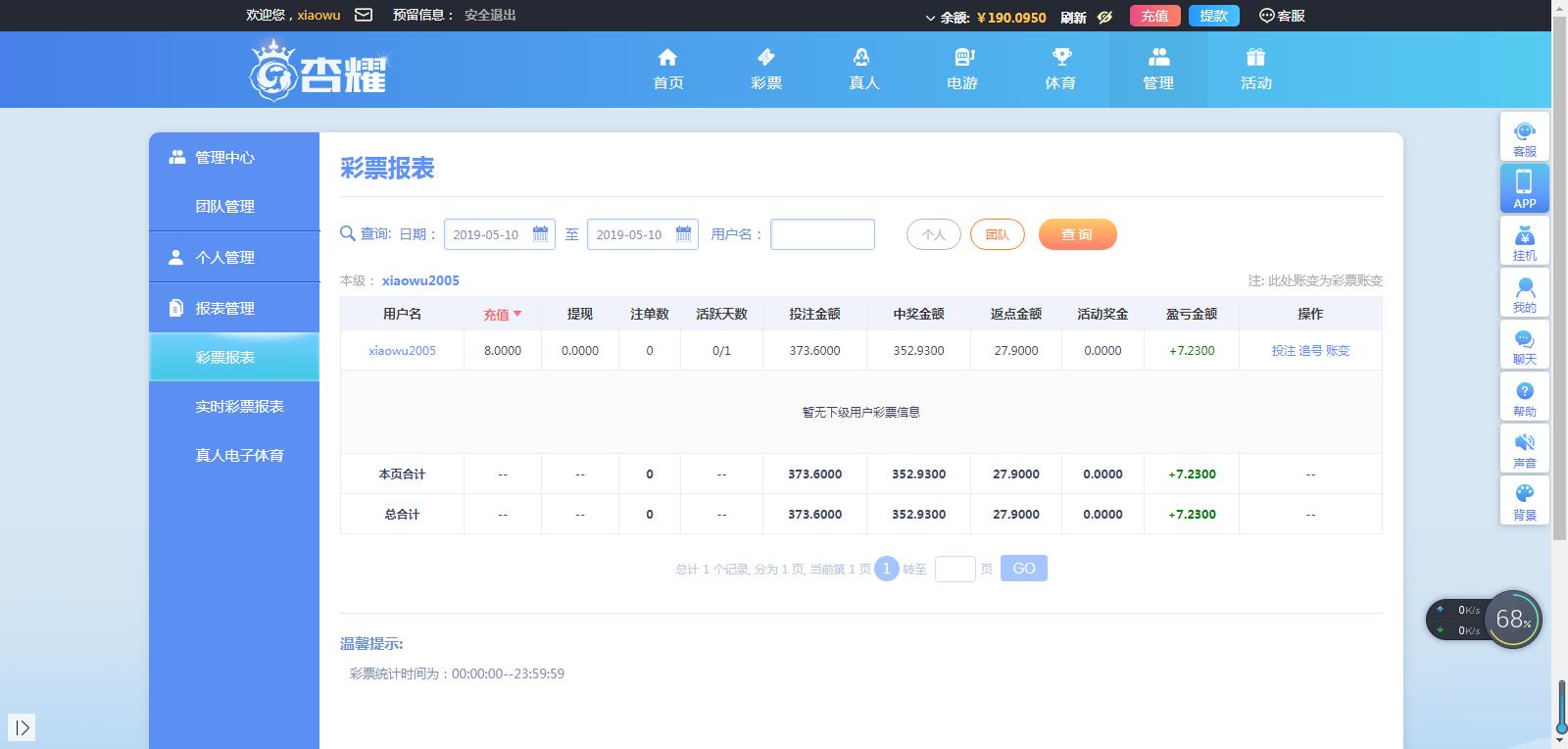Open the 挂机 sidebar icon

pos(1524,241)
